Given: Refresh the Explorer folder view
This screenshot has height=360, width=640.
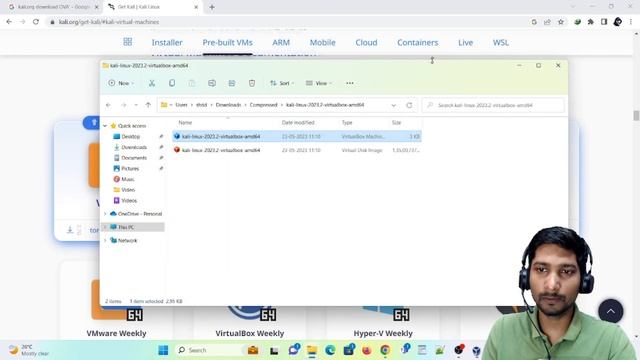Looking at the screenshot, I should coord(409,105).
